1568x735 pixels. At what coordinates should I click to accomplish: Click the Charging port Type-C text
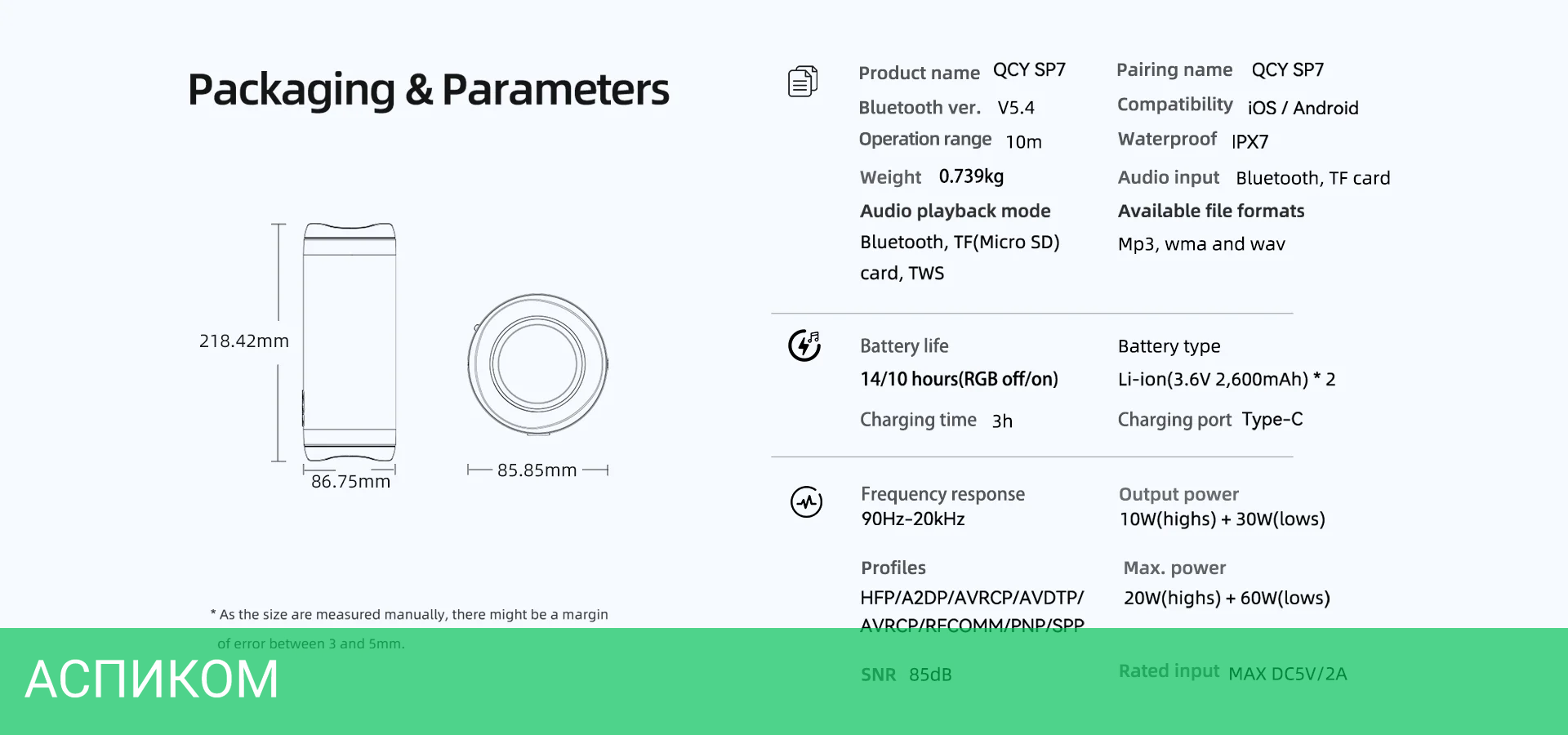(1272, 420)
